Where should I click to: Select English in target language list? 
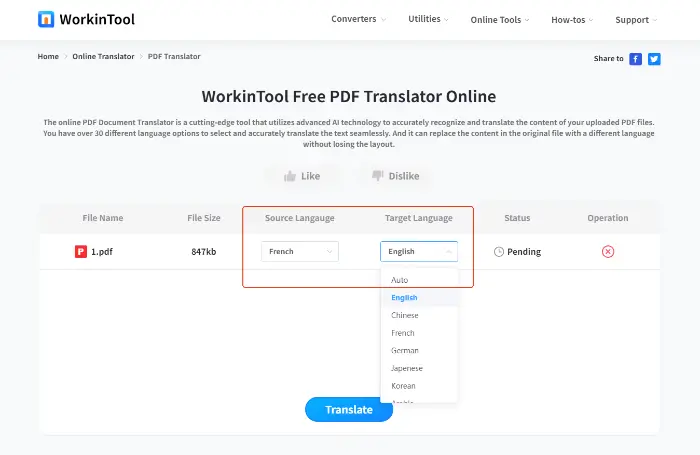click(x=419, y=297)
